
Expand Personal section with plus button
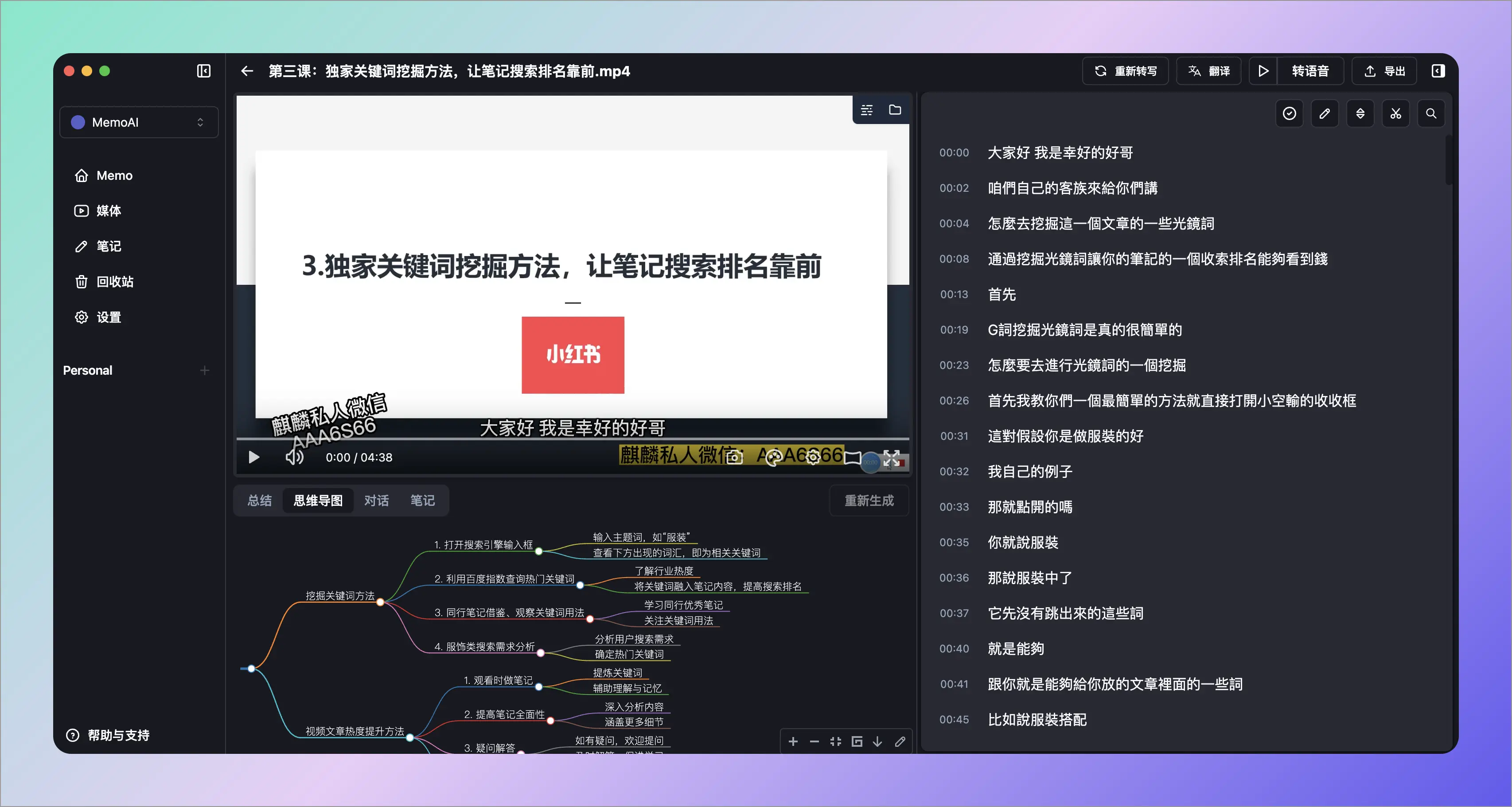pos(204,370)
